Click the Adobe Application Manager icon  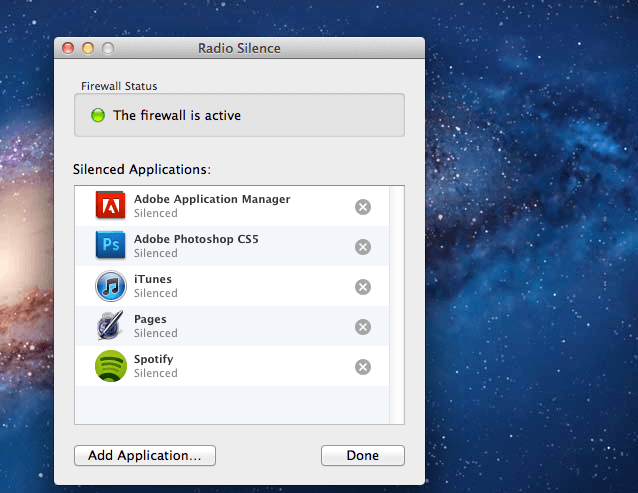pos(110,205)
